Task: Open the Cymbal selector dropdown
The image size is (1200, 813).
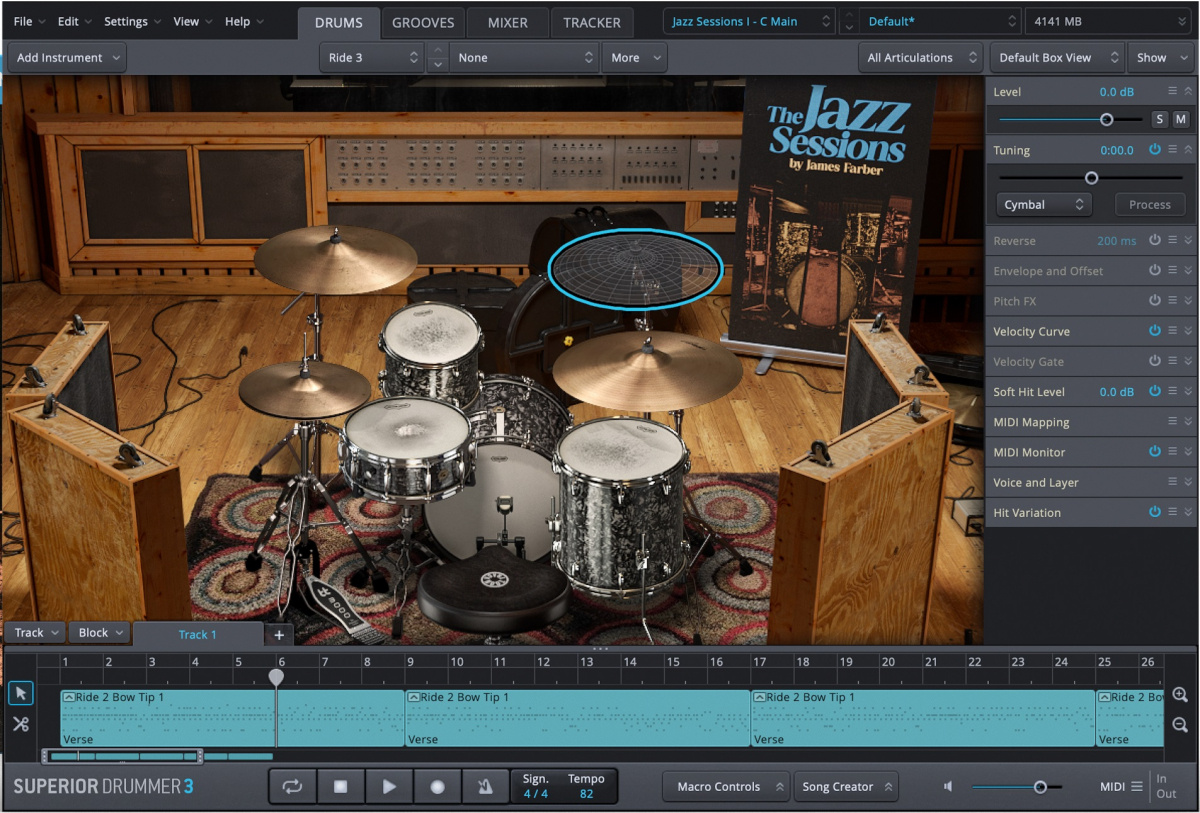Action: pyautogui.click(x=1043, y=204)
